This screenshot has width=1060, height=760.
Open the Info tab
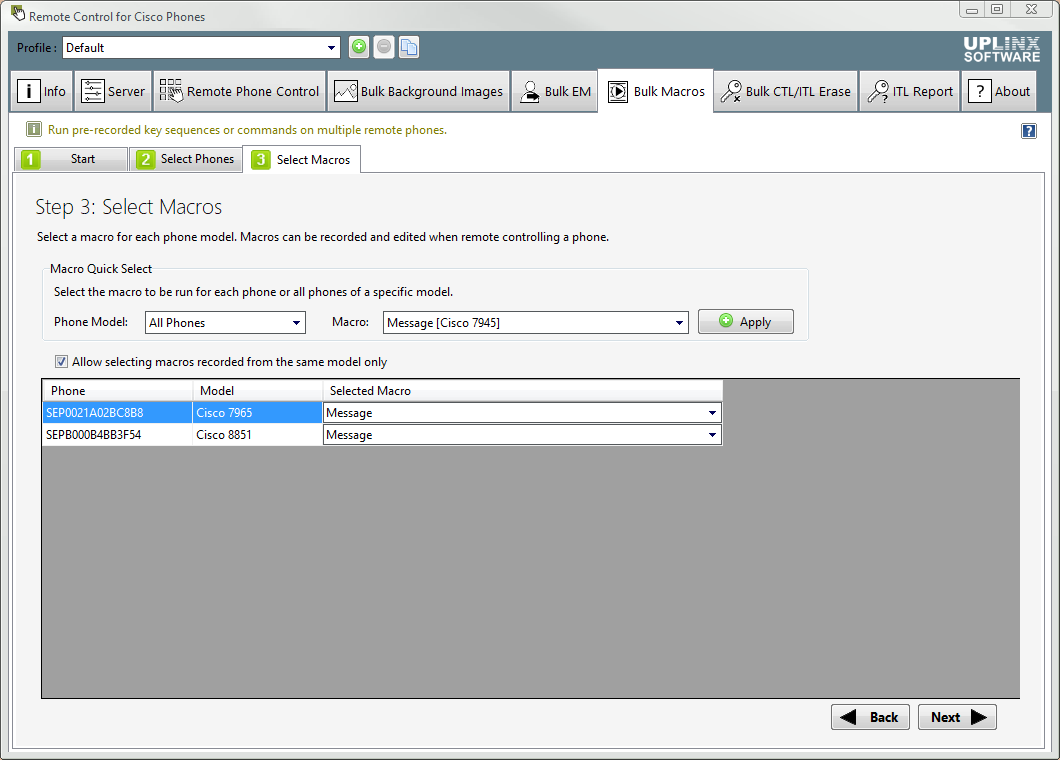(42, 91)
